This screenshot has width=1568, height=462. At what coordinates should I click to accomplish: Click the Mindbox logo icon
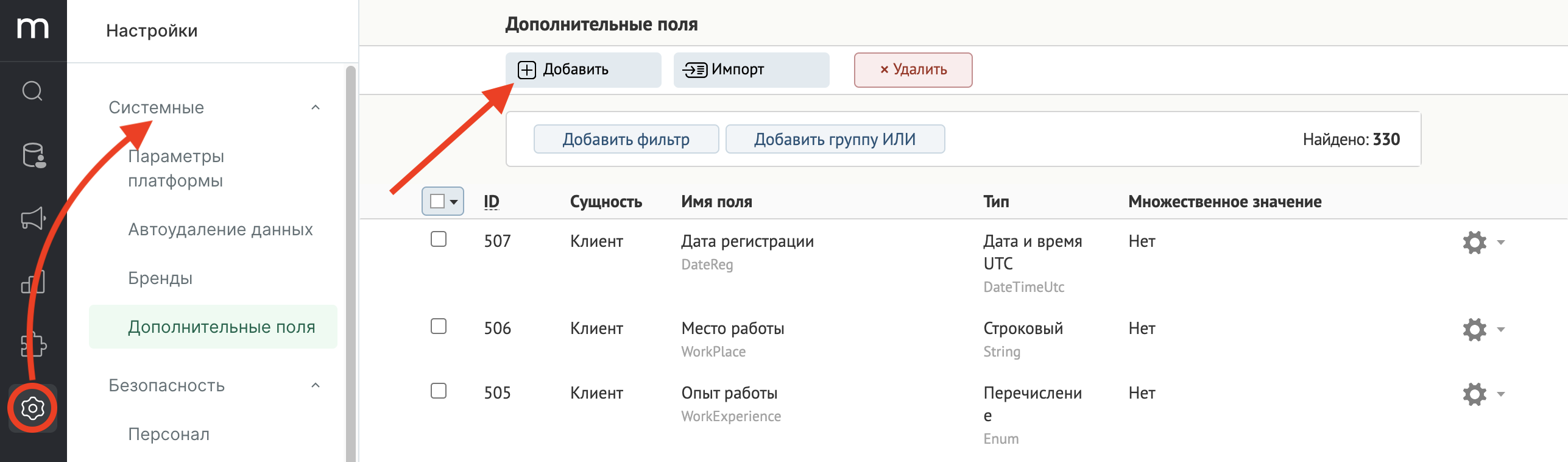point(33,28)
